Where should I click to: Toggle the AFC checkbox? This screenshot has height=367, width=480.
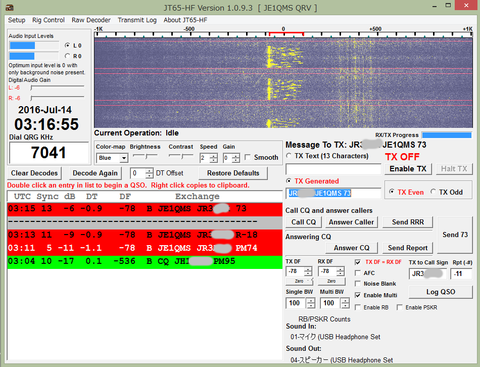[x=358, y=273]
